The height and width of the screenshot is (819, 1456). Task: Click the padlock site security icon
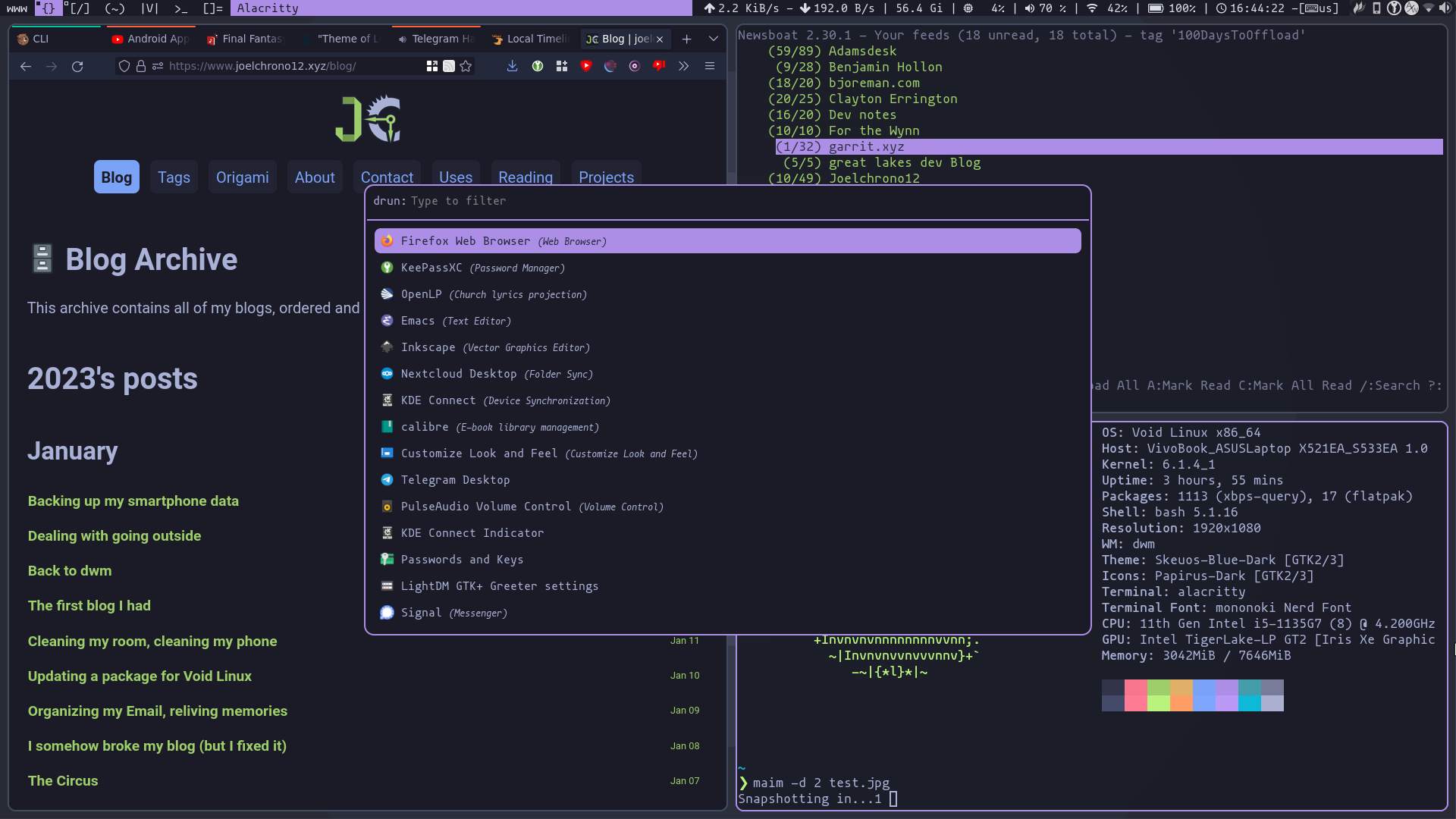coord(141,67)
